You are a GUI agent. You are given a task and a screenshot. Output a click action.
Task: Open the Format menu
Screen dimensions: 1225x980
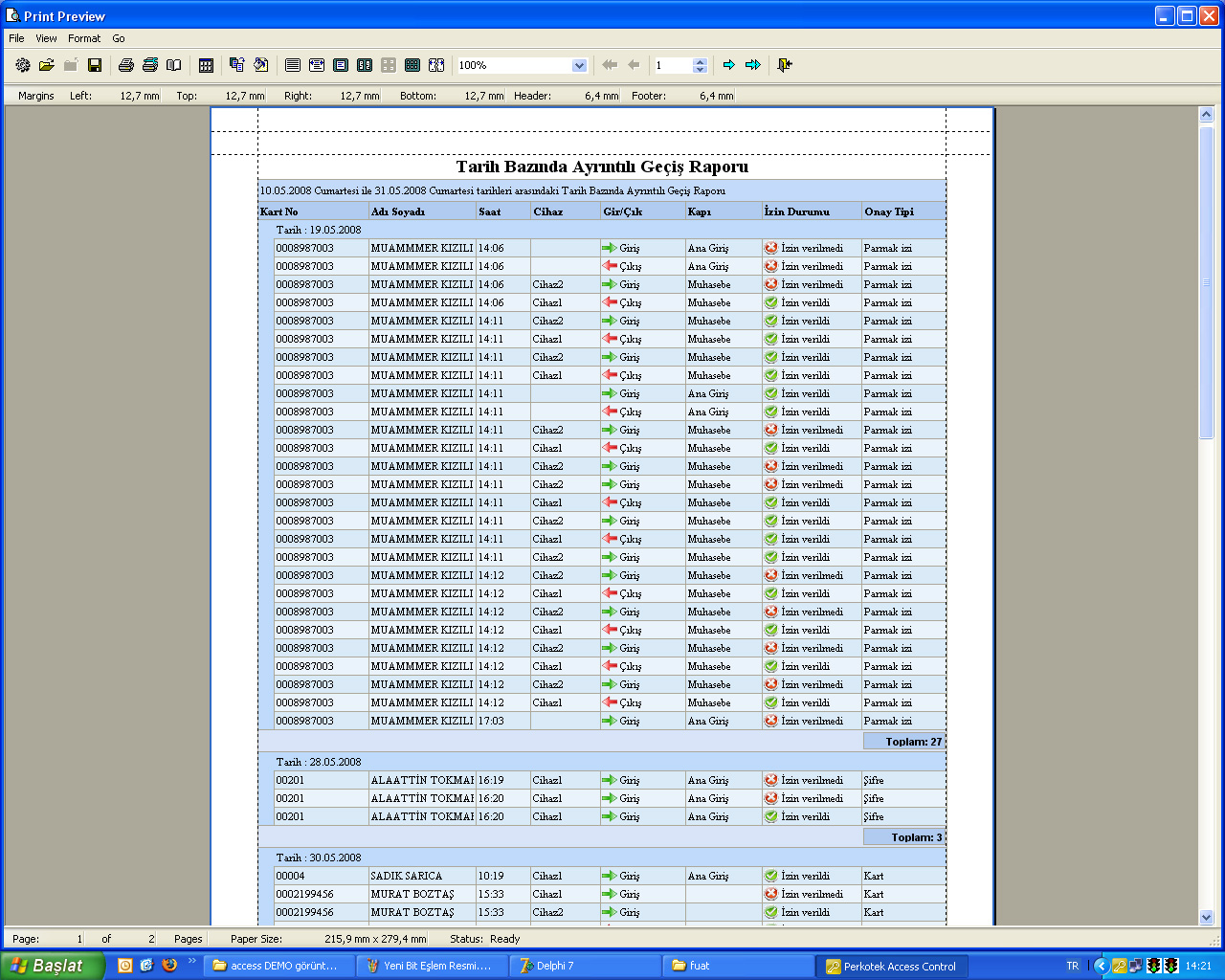tap(84, 38)
